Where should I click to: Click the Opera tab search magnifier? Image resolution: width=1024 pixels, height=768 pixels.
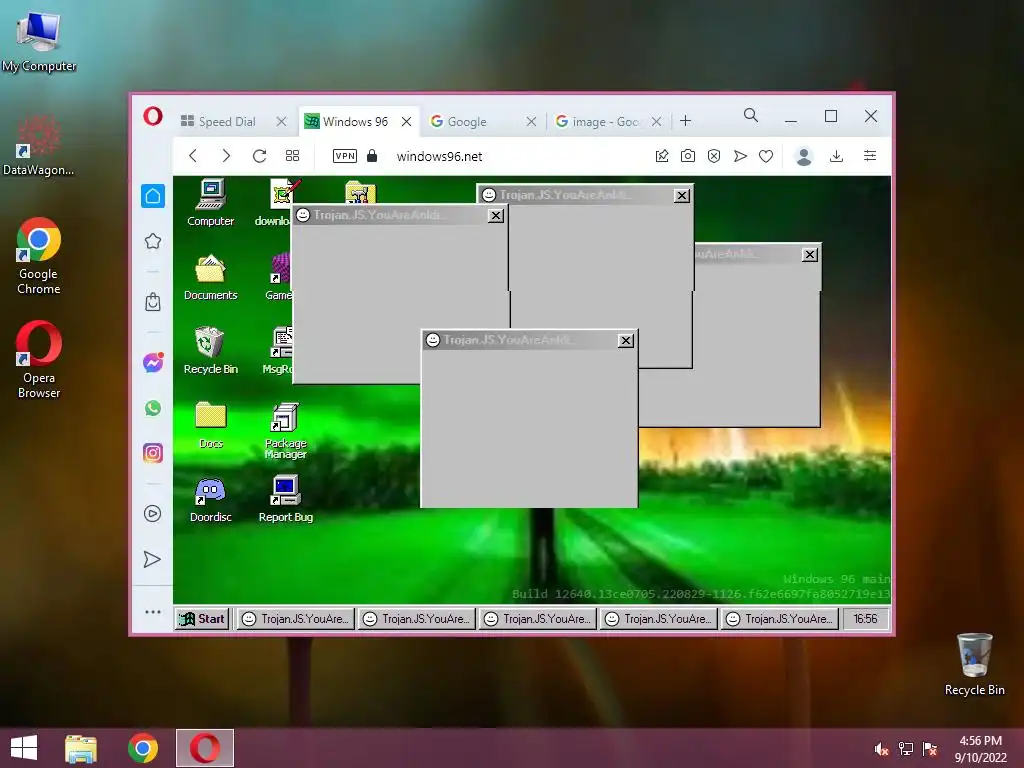(x=751, y=116)
